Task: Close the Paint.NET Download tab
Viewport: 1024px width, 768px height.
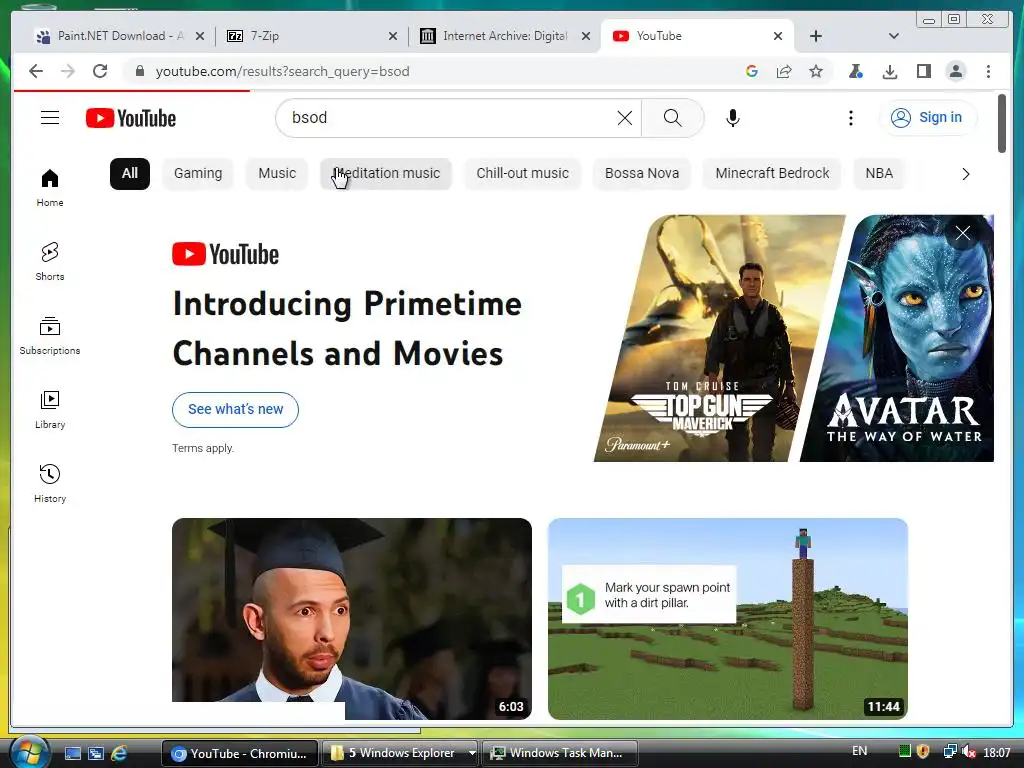Action: click(x=200, y=36)
